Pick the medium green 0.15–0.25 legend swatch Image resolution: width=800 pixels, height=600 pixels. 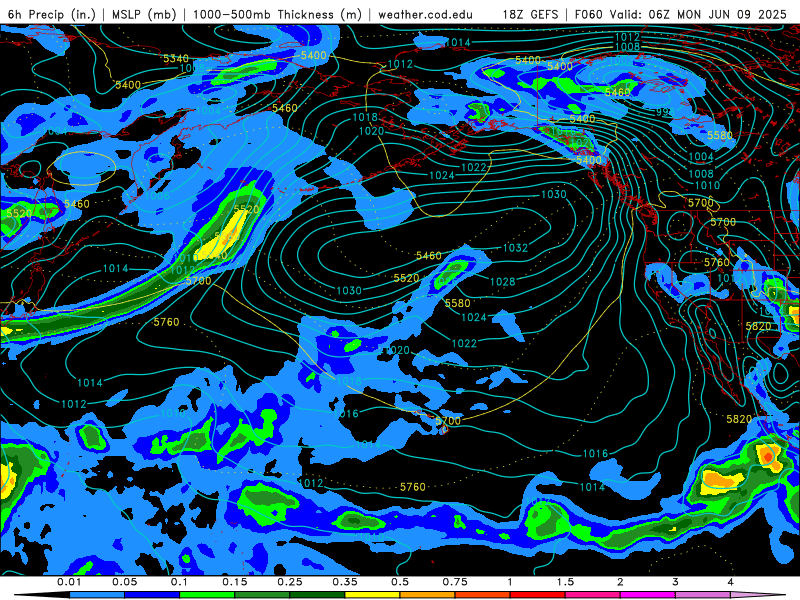pos(262,595)
